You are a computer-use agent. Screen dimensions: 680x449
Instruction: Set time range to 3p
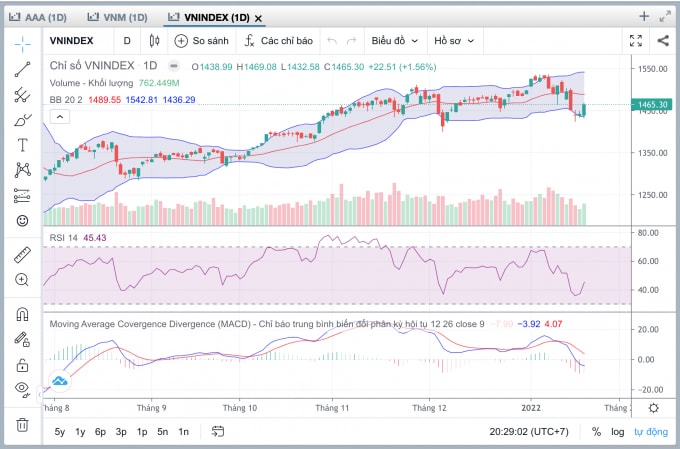(121, 432)
